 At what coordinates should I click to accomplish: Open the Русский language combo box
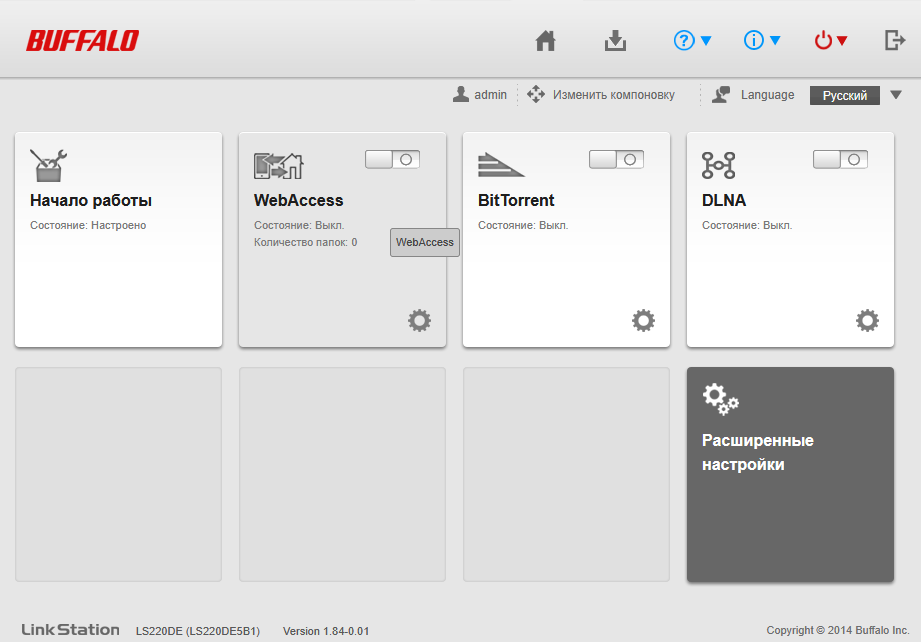coord(845,95)
